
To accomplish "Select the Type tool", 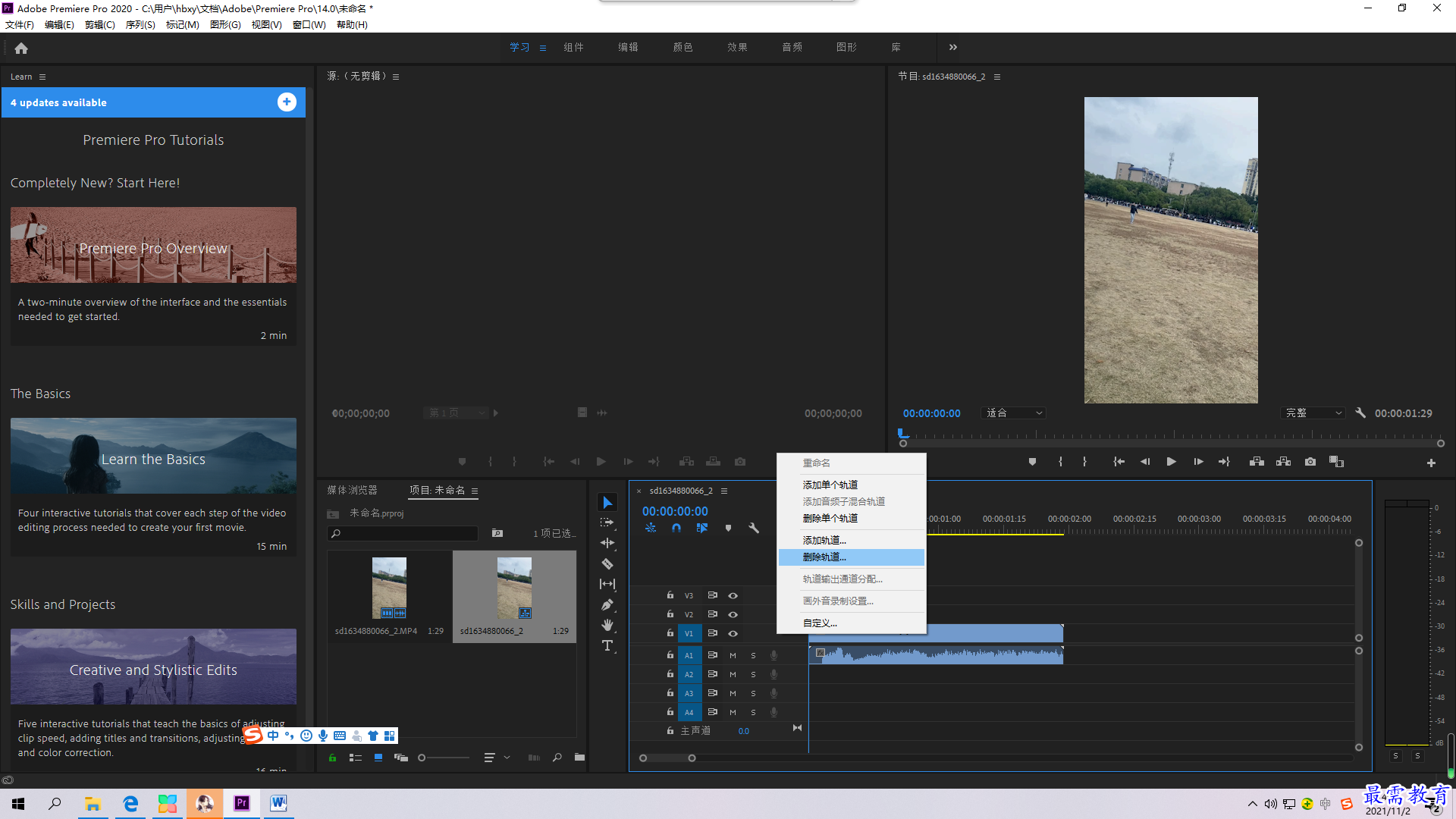I will pos(607,645).
